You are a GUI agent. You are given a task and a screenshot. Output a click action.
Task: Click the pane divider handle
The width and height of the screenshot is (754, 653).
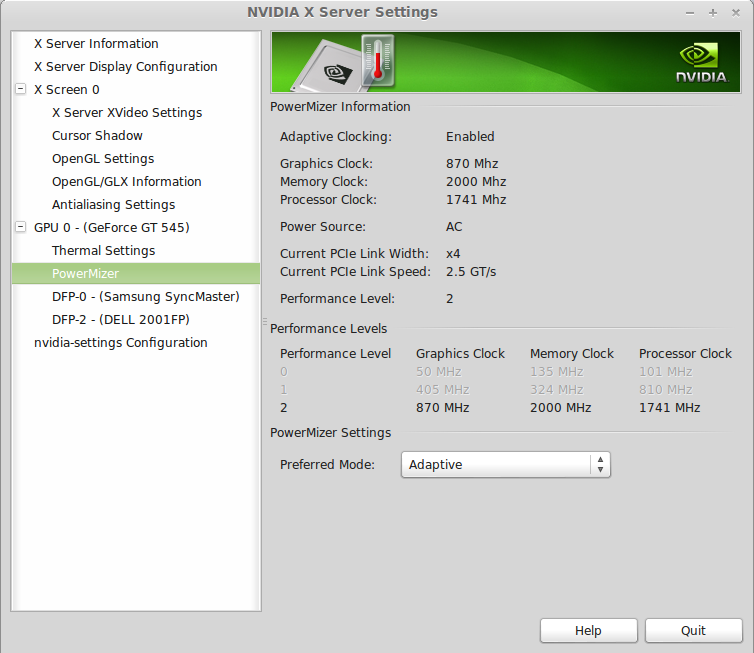(265, 321)
